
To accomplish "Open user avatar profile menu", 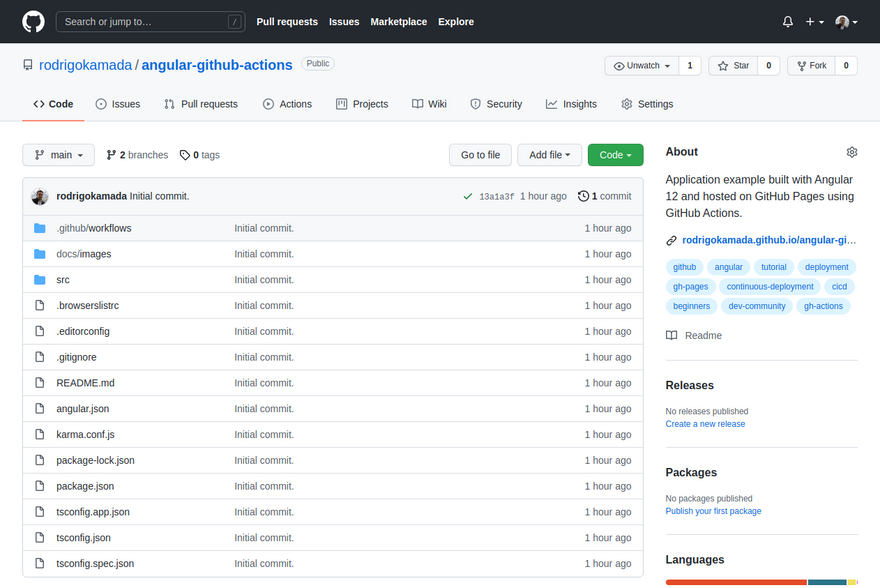I will coord(846,22).
